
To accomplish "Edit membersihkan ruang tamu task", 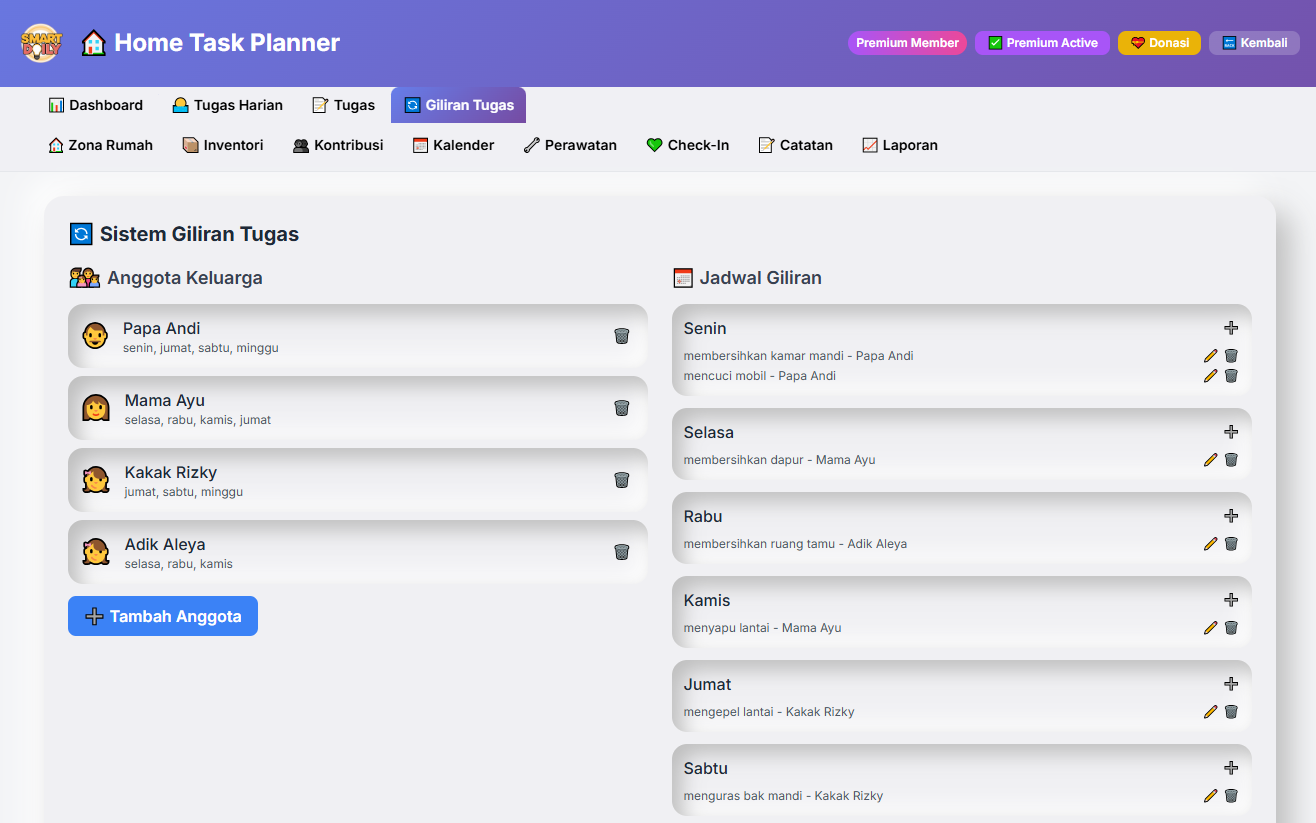I will (1211, 544).
